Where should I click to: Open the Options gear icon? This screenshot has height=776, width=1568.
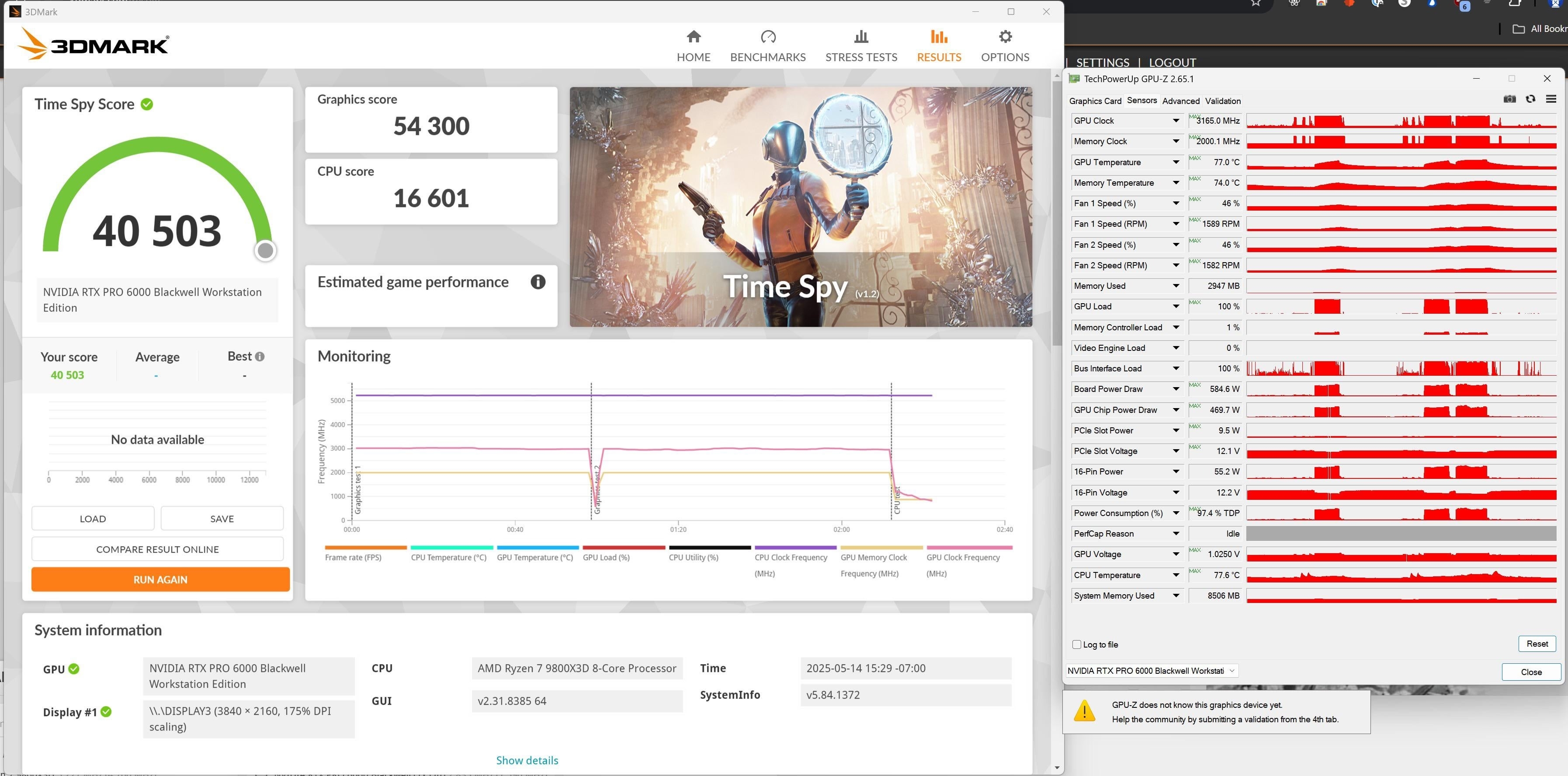pos(1005,37)
